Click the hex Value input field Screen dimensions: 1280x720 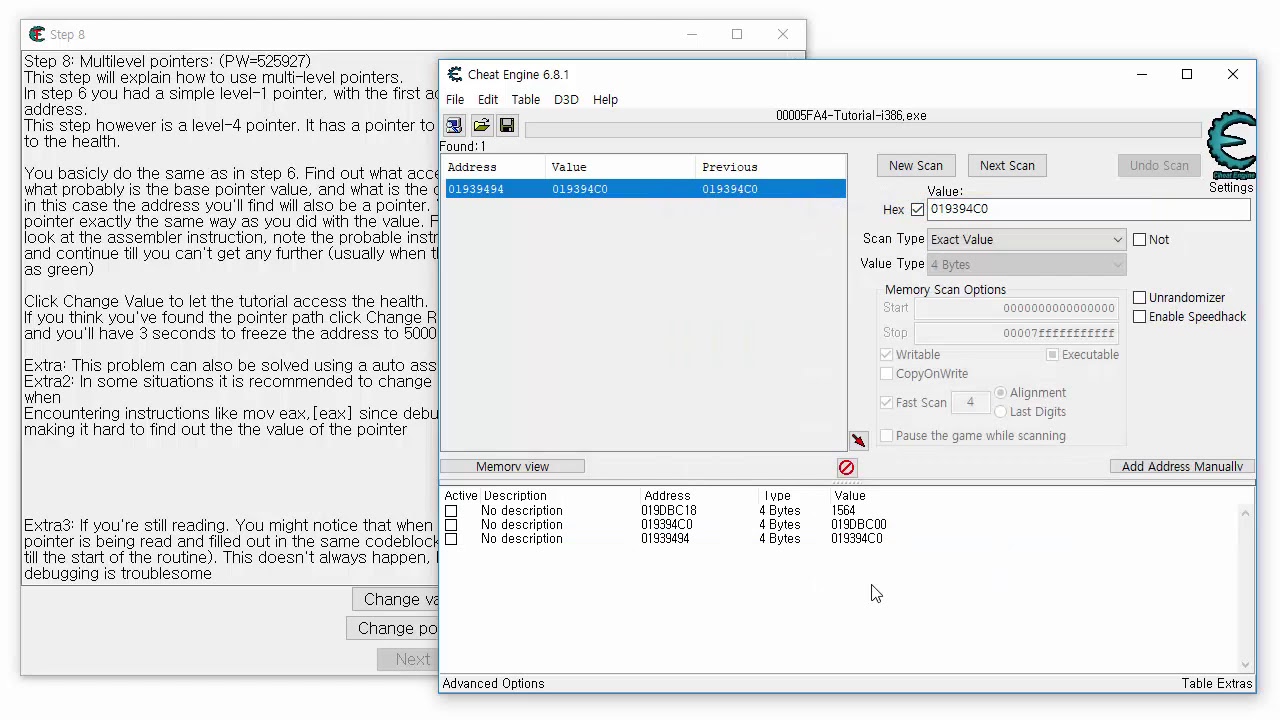[1088, 209]
